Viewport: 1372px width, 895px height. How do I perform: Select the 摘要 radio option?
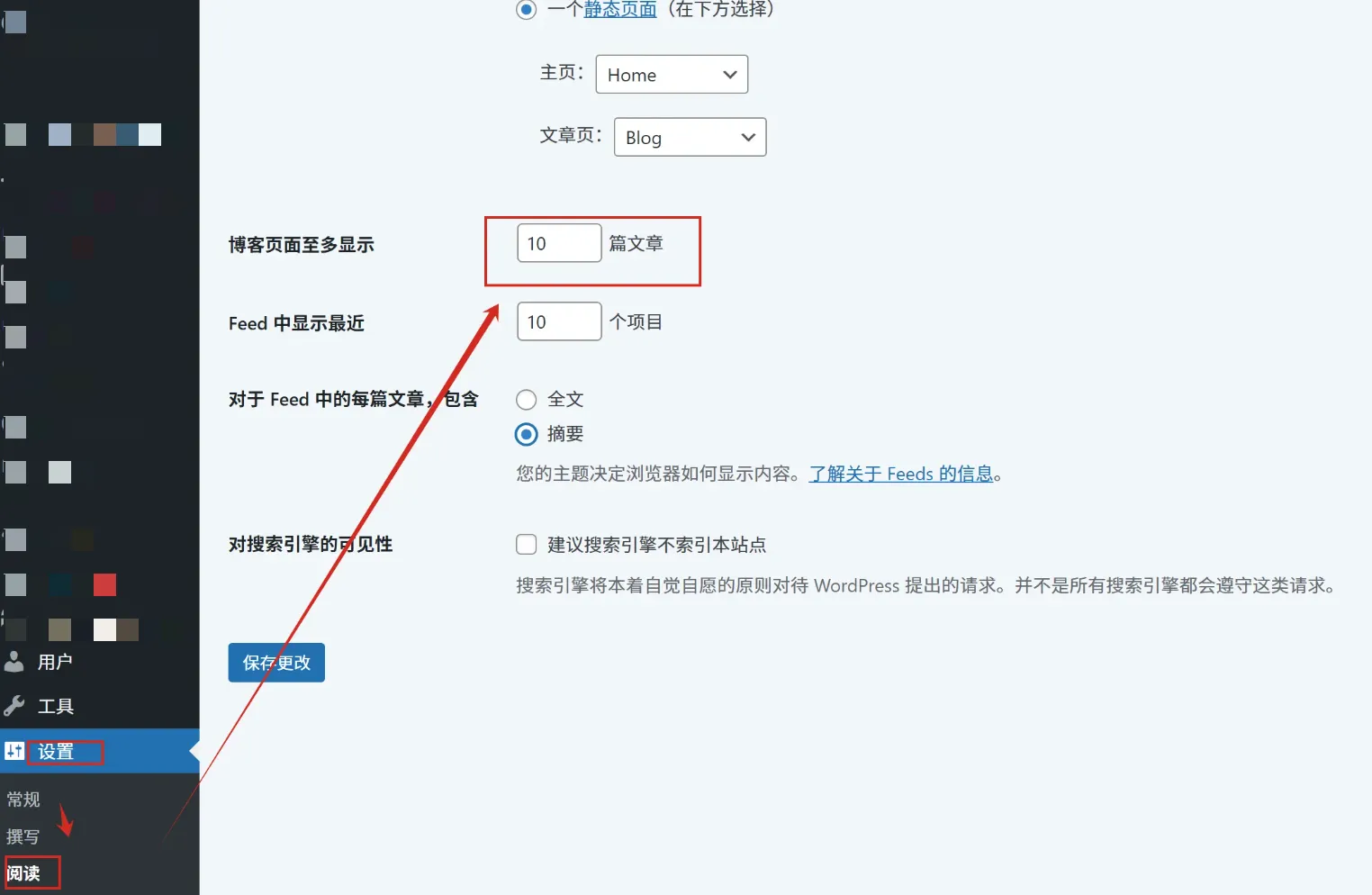[x=527, y=434]
